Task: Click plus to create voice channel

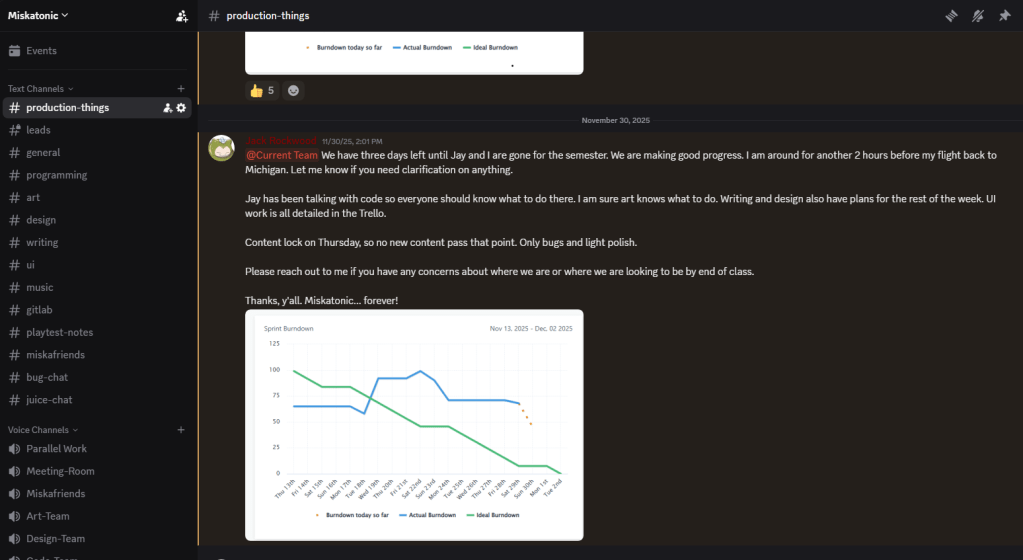Action: pyautogui.click(x=181, y=430)
